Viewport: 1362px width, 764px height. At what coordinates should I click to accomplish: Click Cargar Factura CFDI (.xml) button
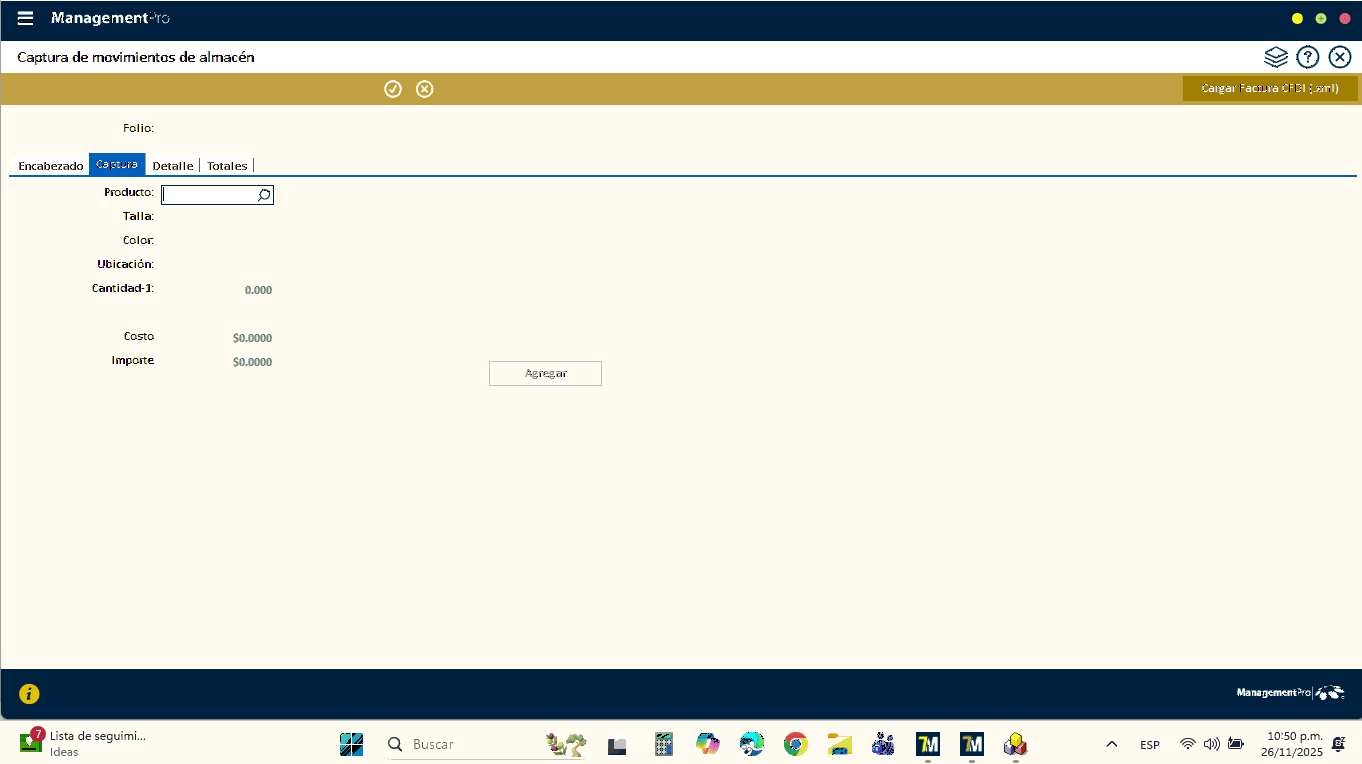coord(1270,89)
